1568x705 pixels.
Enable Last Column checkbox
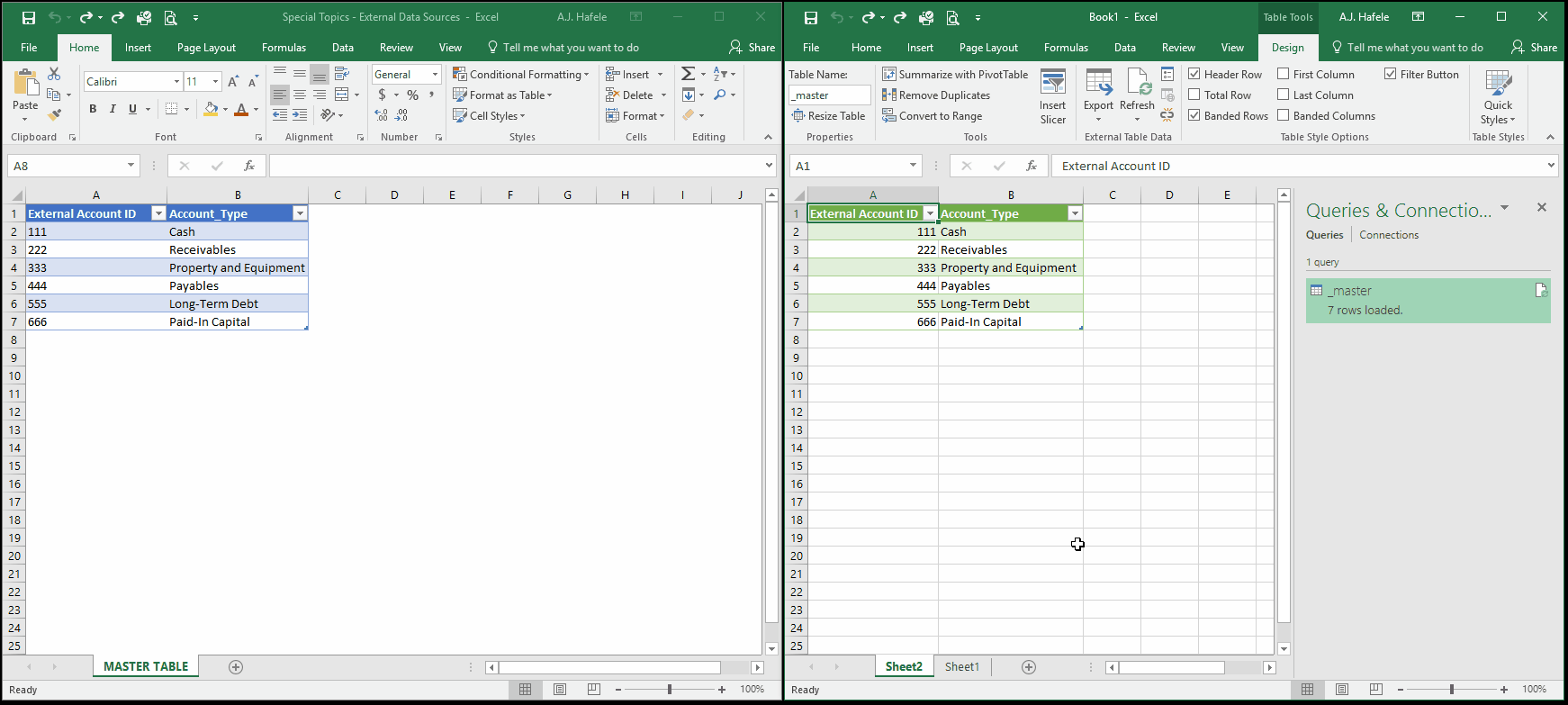click(x=1284, y=95)
